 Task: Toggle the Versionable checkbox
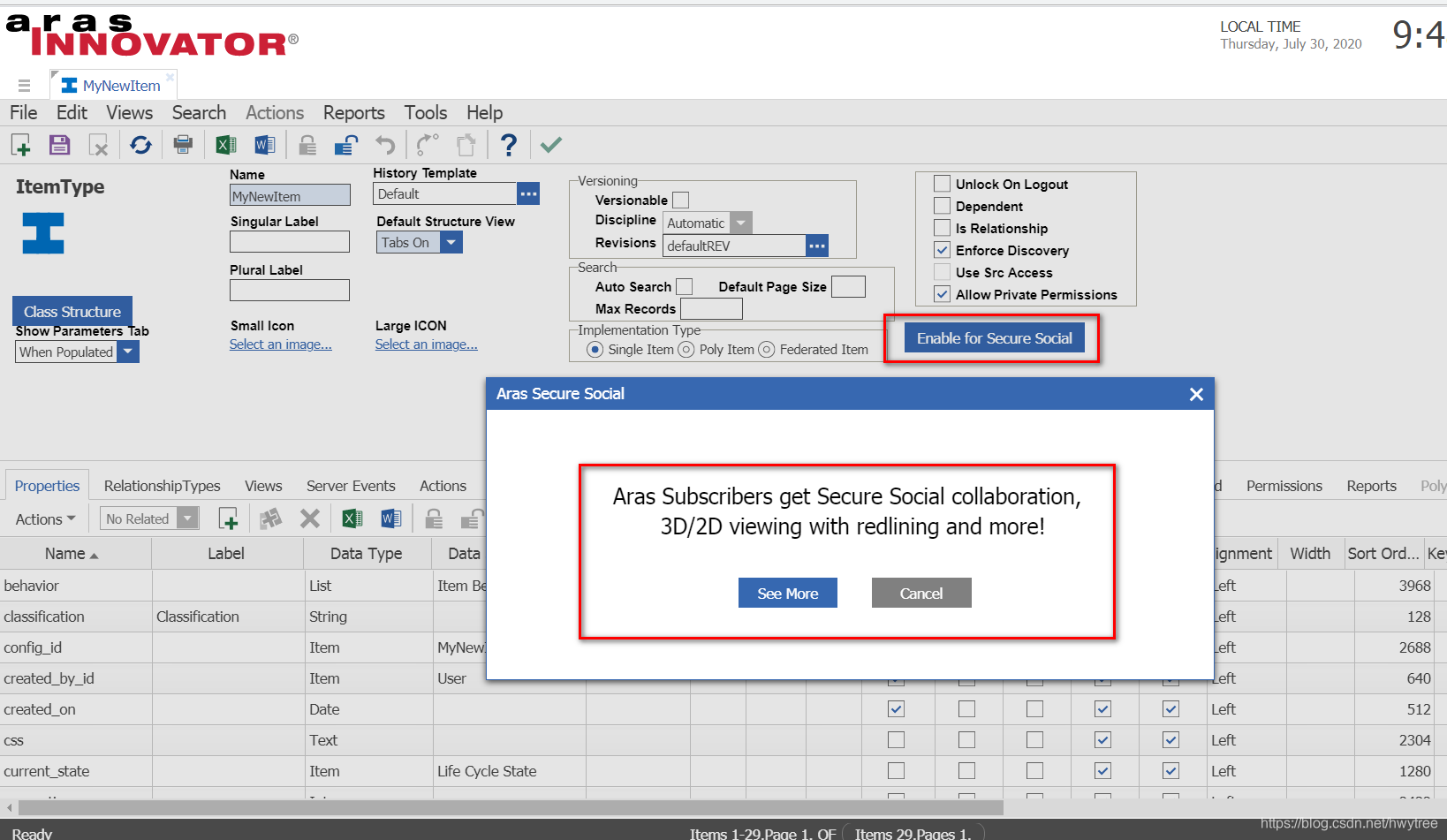680,201
